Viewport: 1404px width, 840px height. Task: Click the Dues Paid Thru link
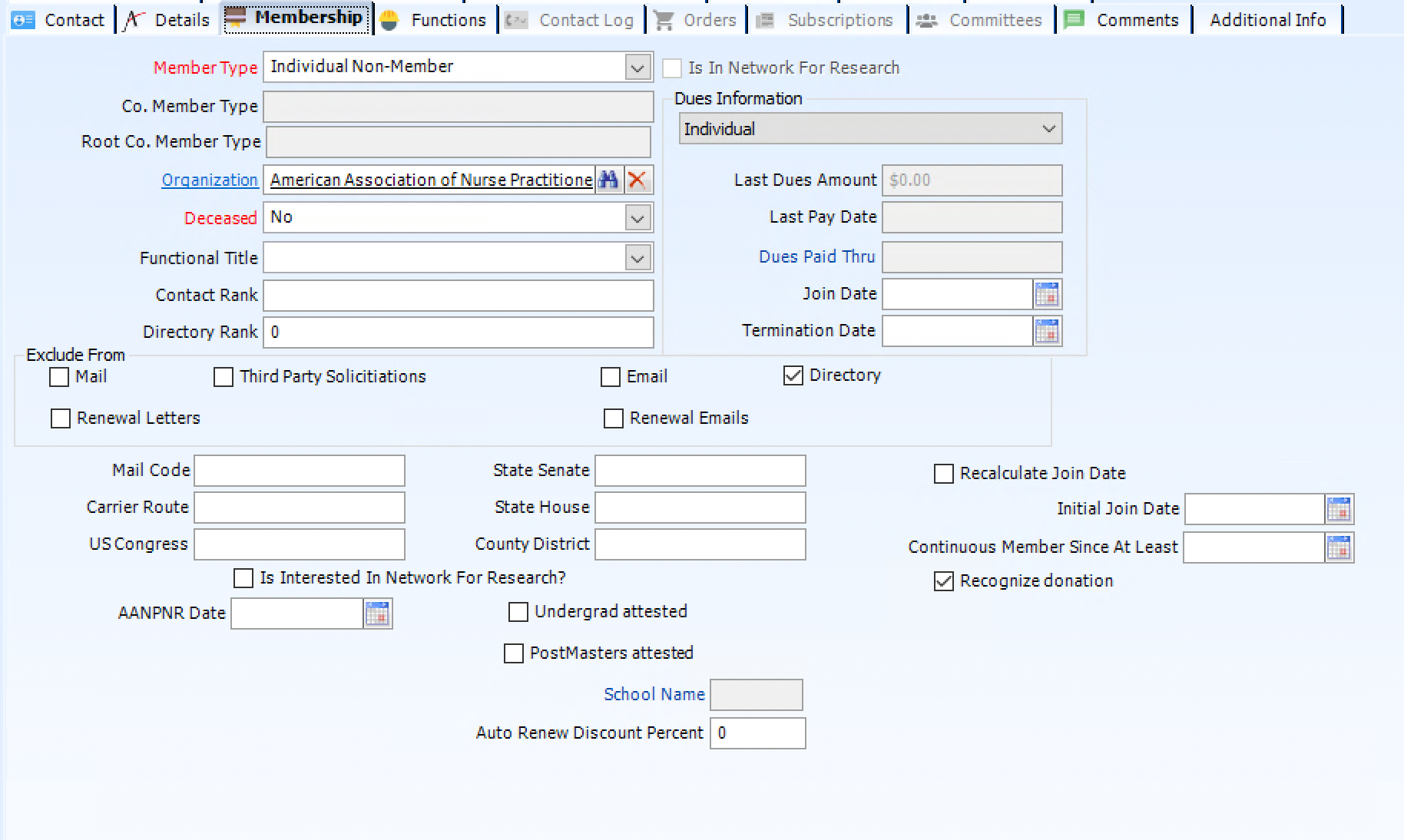click(x=816, y=256)
